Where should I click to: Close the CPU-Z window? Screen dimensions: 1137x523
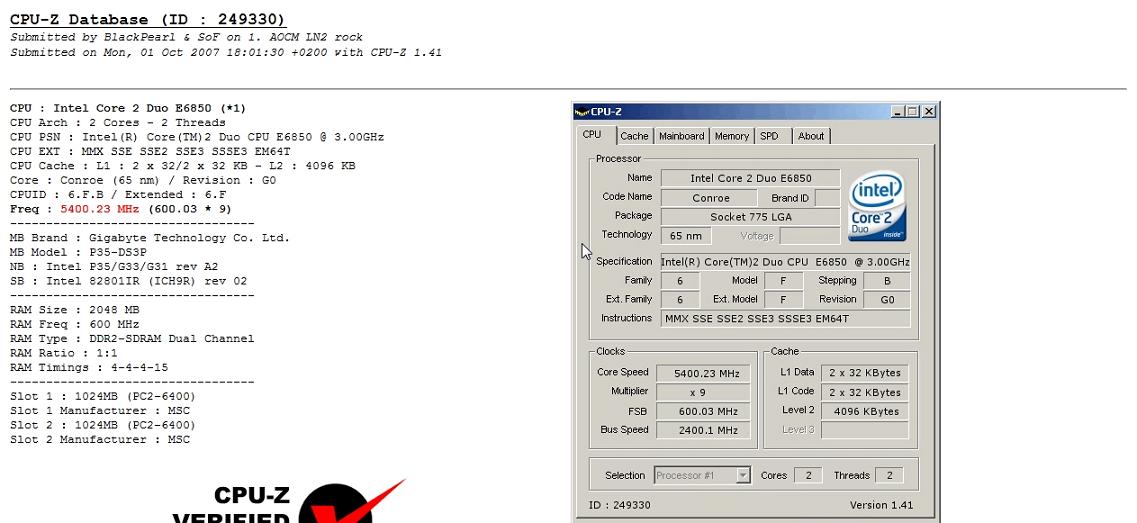929,112
